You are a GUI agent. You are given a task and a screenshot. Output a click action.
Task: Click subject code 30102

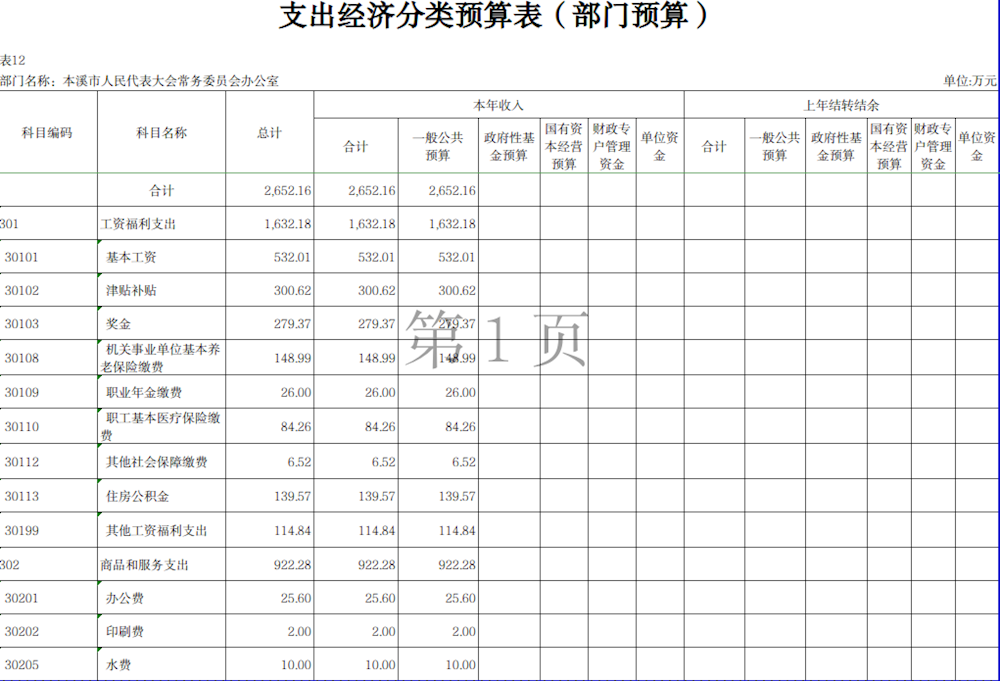(22, 290)
